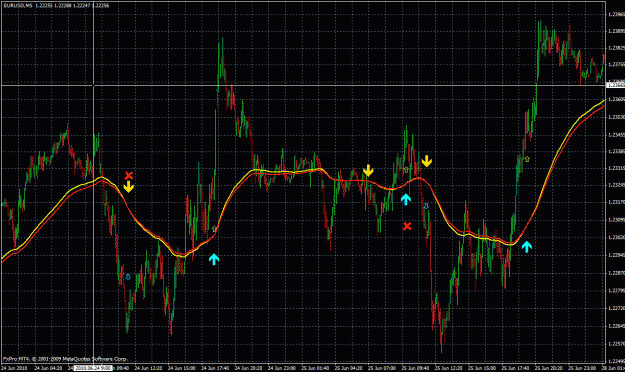Select the small hollow cyan arrow near 24 Jun 09:40 lows
Image resolution: width=625 pixels, height=372 pixels.
[128, 276]
